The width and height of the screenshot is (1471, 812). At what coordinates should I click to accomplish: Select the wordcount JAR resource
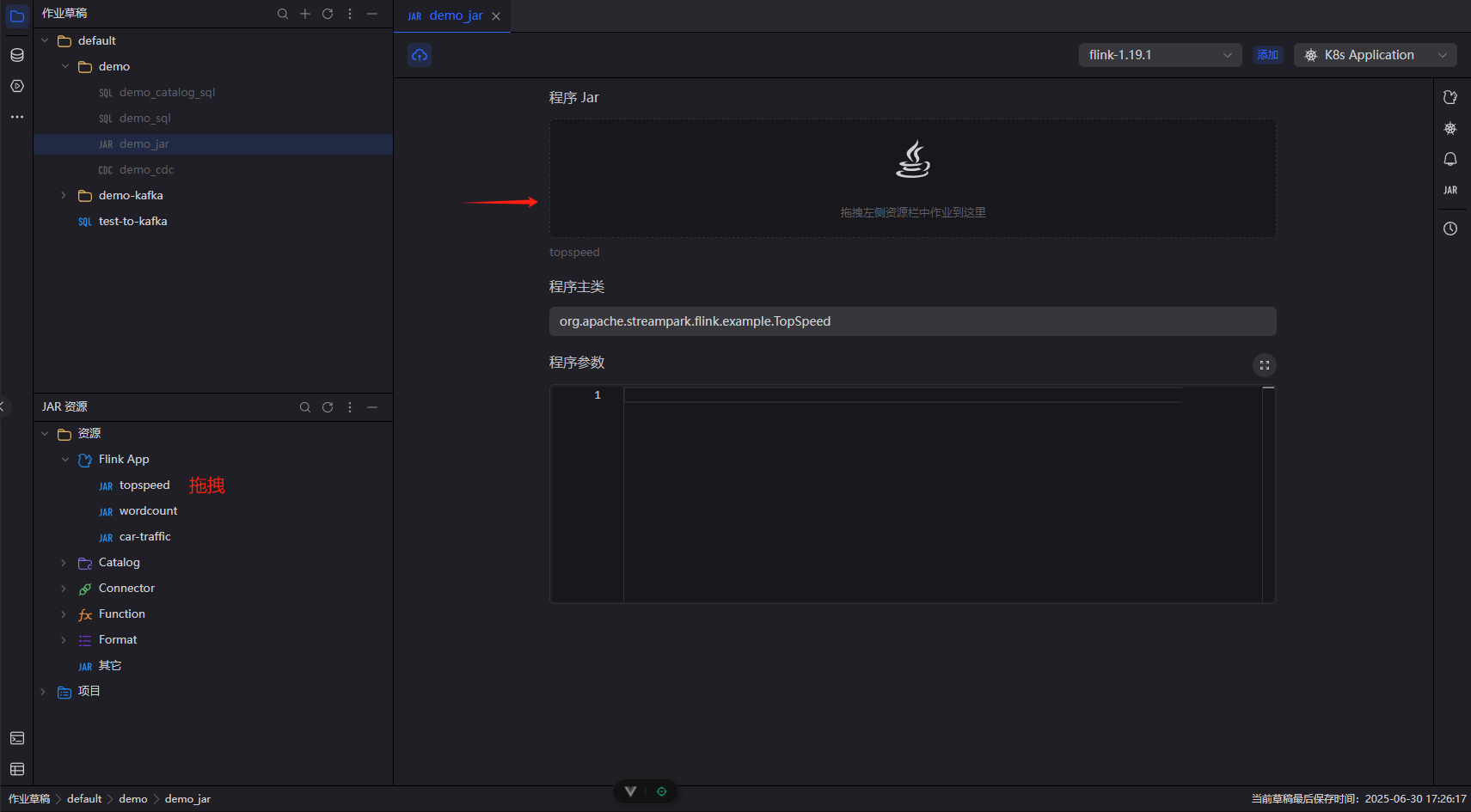click(x=148, y=511)
